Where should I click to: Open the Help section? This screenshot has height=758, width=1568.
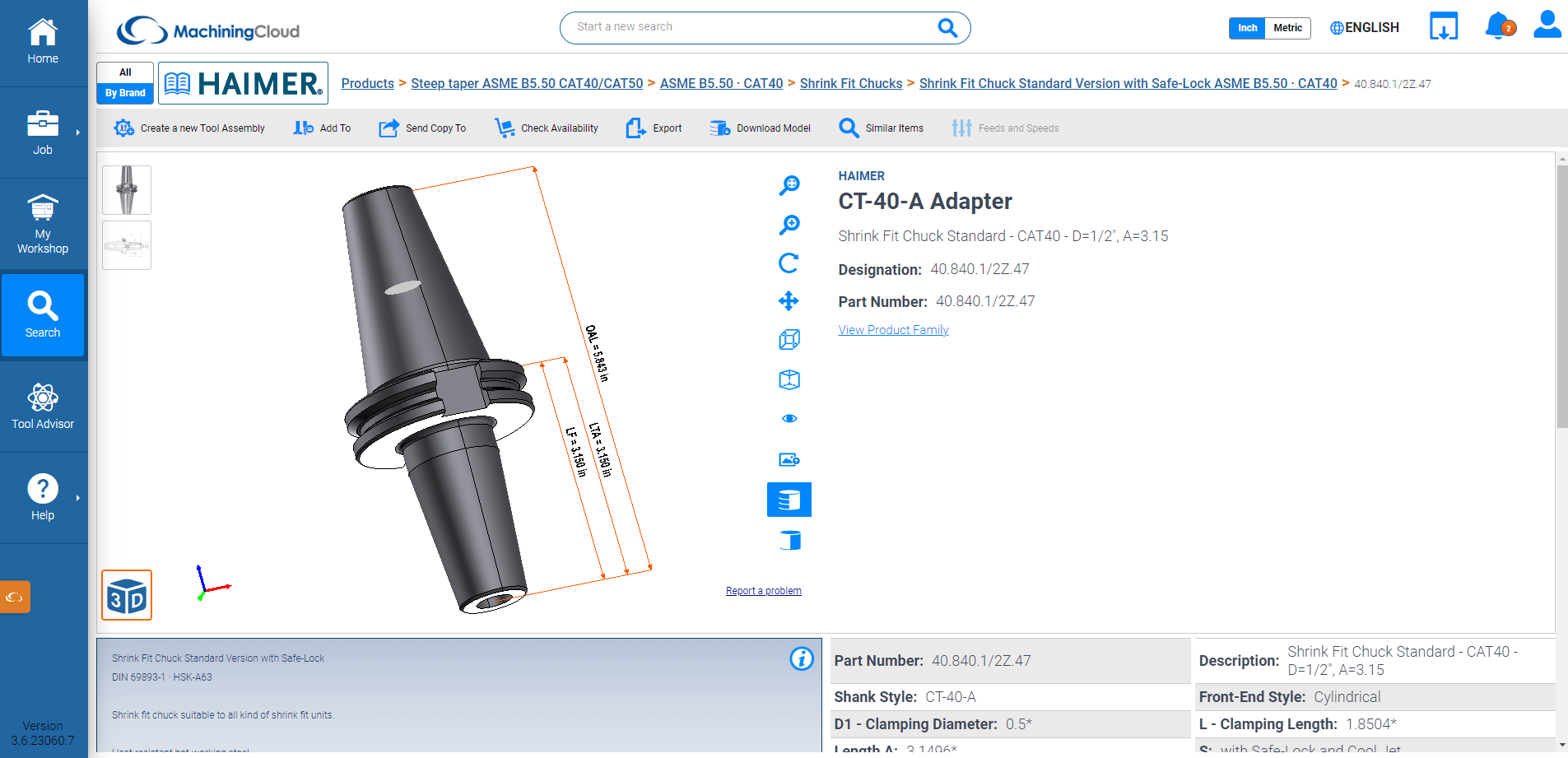43,498
